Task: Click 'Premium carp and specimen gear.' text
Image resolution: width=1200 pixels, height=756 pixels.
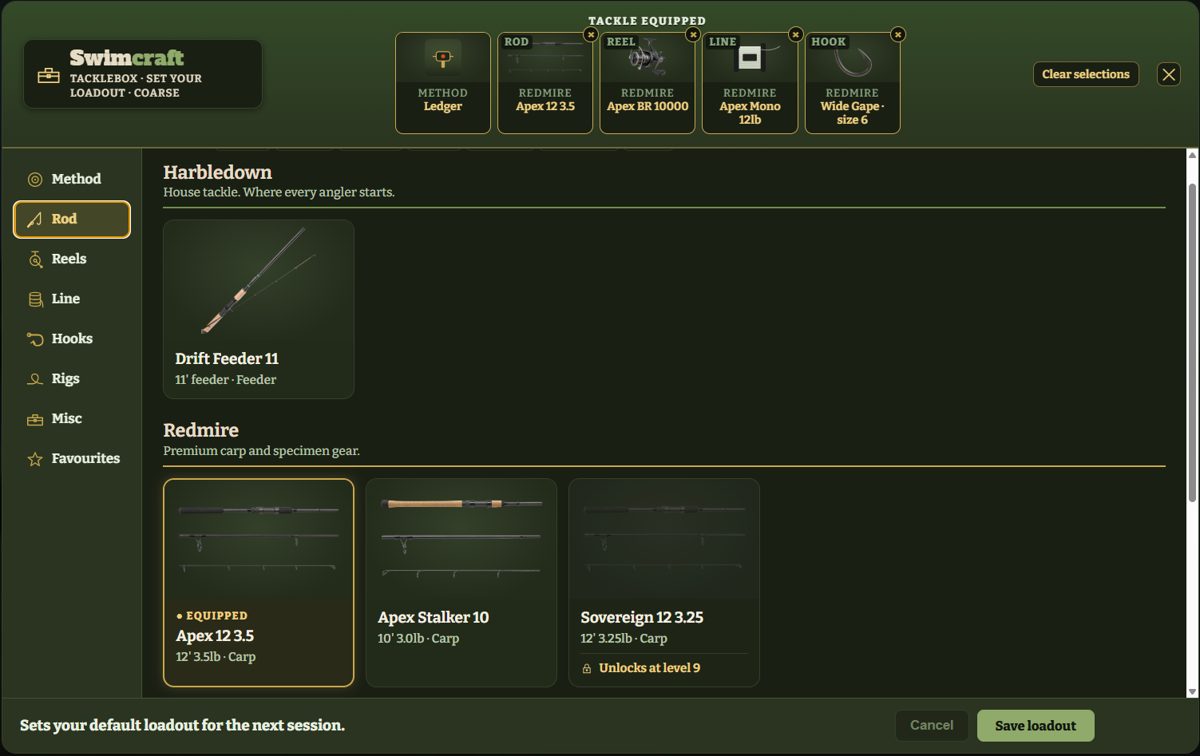Action: tap(262, 451)
